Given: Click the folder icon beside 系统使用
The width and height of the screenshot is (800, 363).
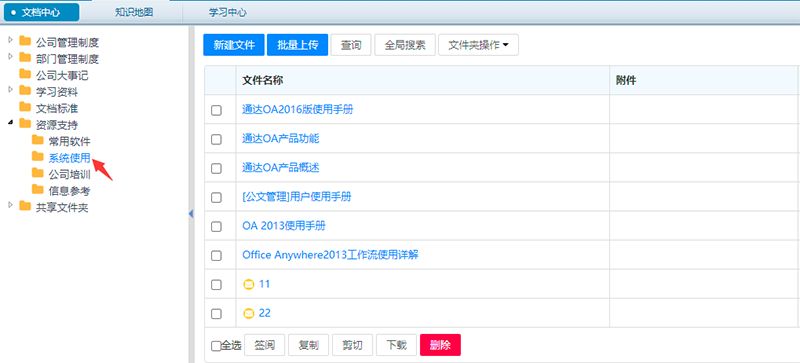Looking at the screenshot, I should click(37, 156).
